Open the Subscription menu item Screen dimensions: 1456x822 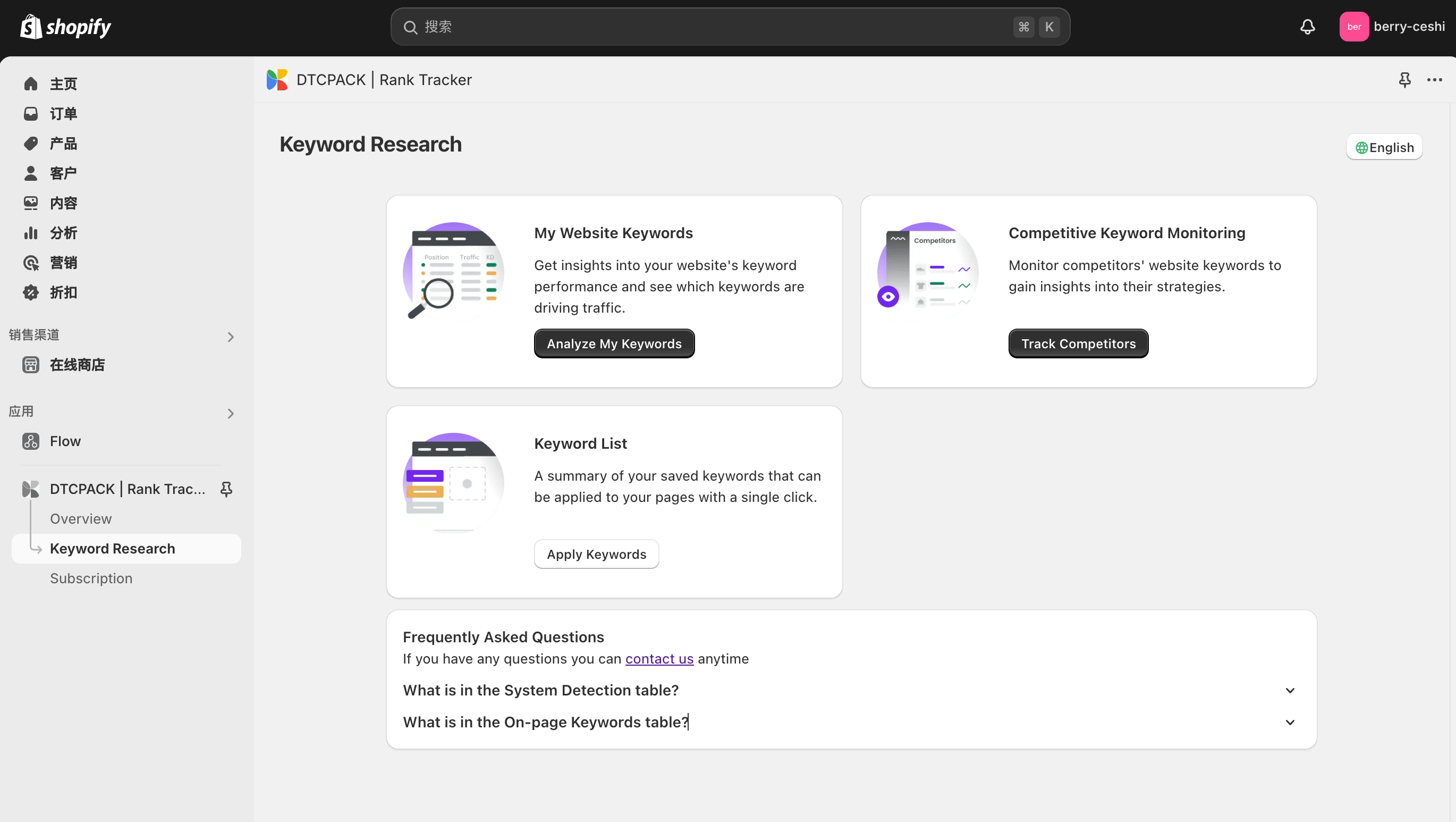click(91, 578)
